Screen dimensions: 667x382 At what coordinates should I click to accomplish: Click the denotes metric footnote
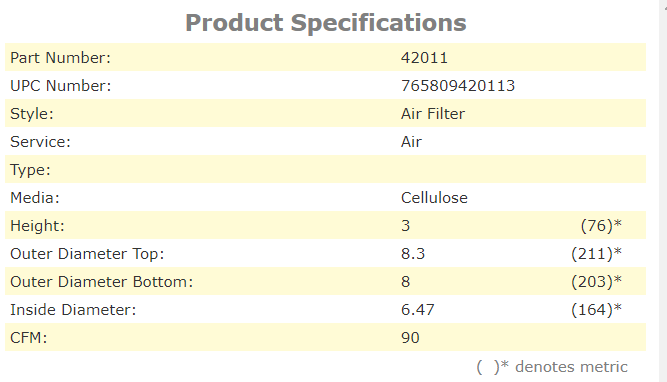coord(552,367)
